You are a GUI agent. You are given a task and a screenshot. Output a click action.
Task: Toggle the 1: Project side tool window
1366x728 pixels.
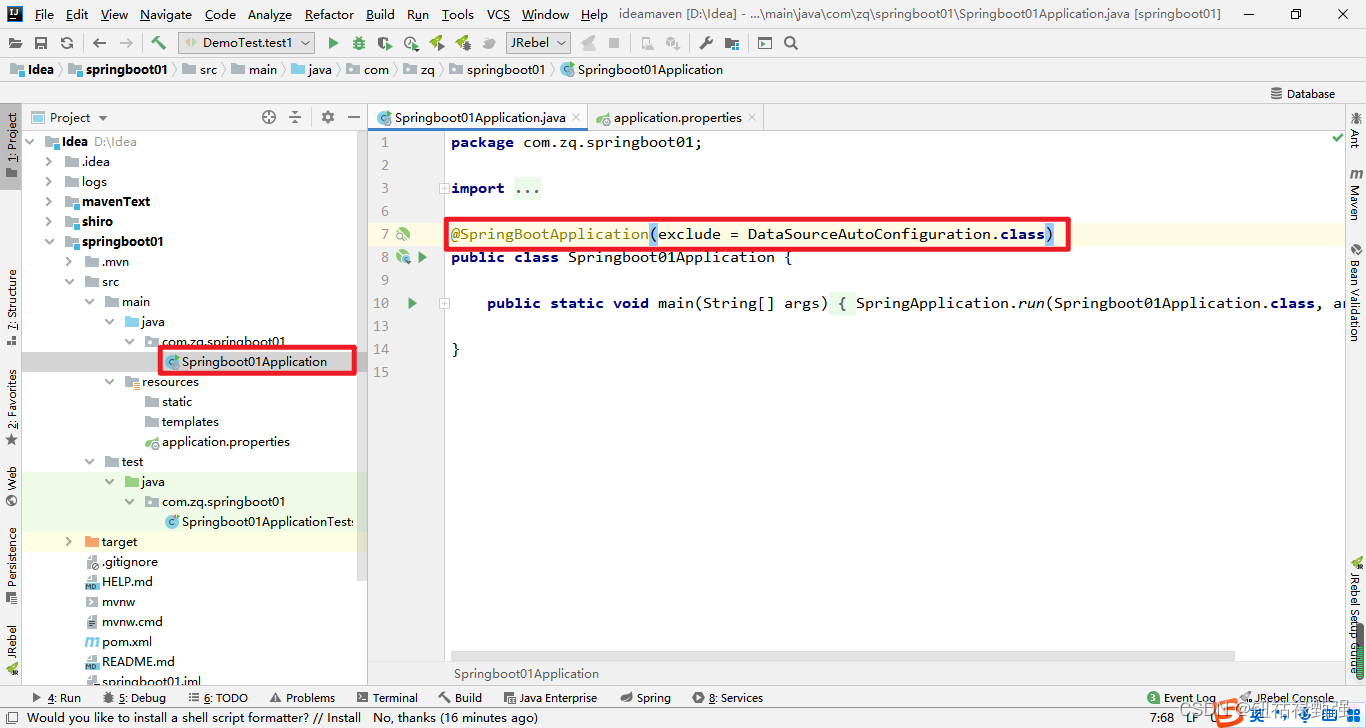pyautogui.click(x=12, y=146)
